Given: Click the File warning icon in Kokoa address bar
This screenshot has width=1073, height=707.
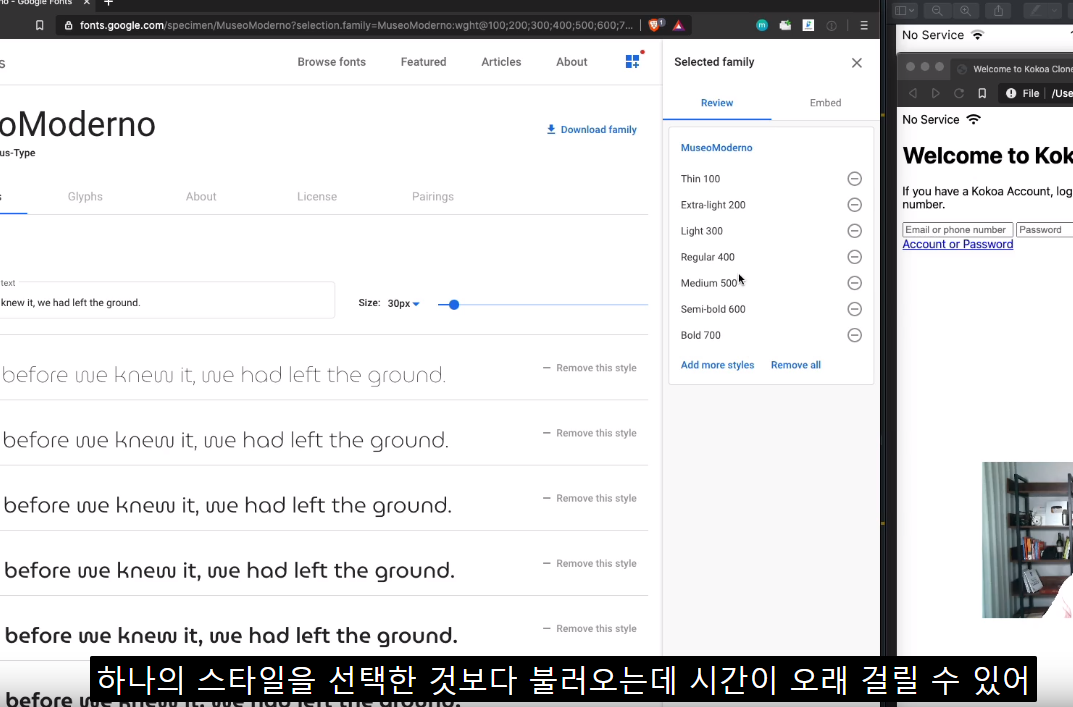Looking at the screenshot, I should [x=1011, y=93].
